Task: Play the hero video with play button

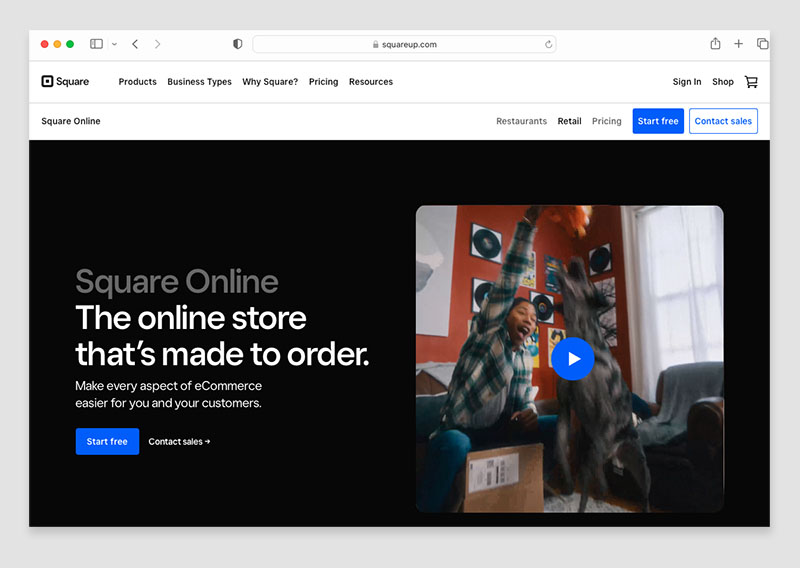Action: (572, 359)
